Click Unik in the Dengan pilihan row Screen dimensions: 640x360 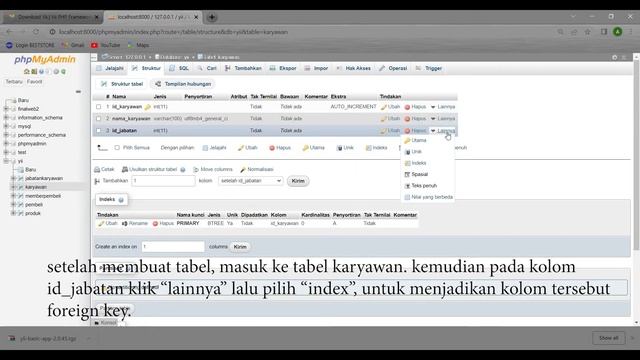(345, 148)
